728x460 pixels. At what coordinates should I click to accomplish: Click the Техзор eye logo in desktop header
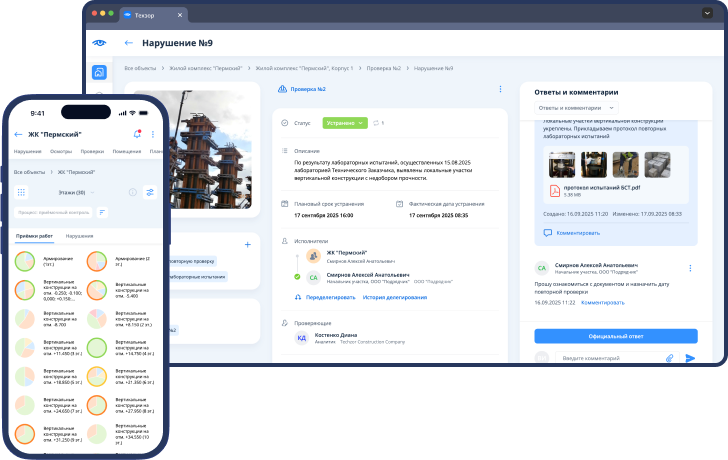[x=99, y=43]
